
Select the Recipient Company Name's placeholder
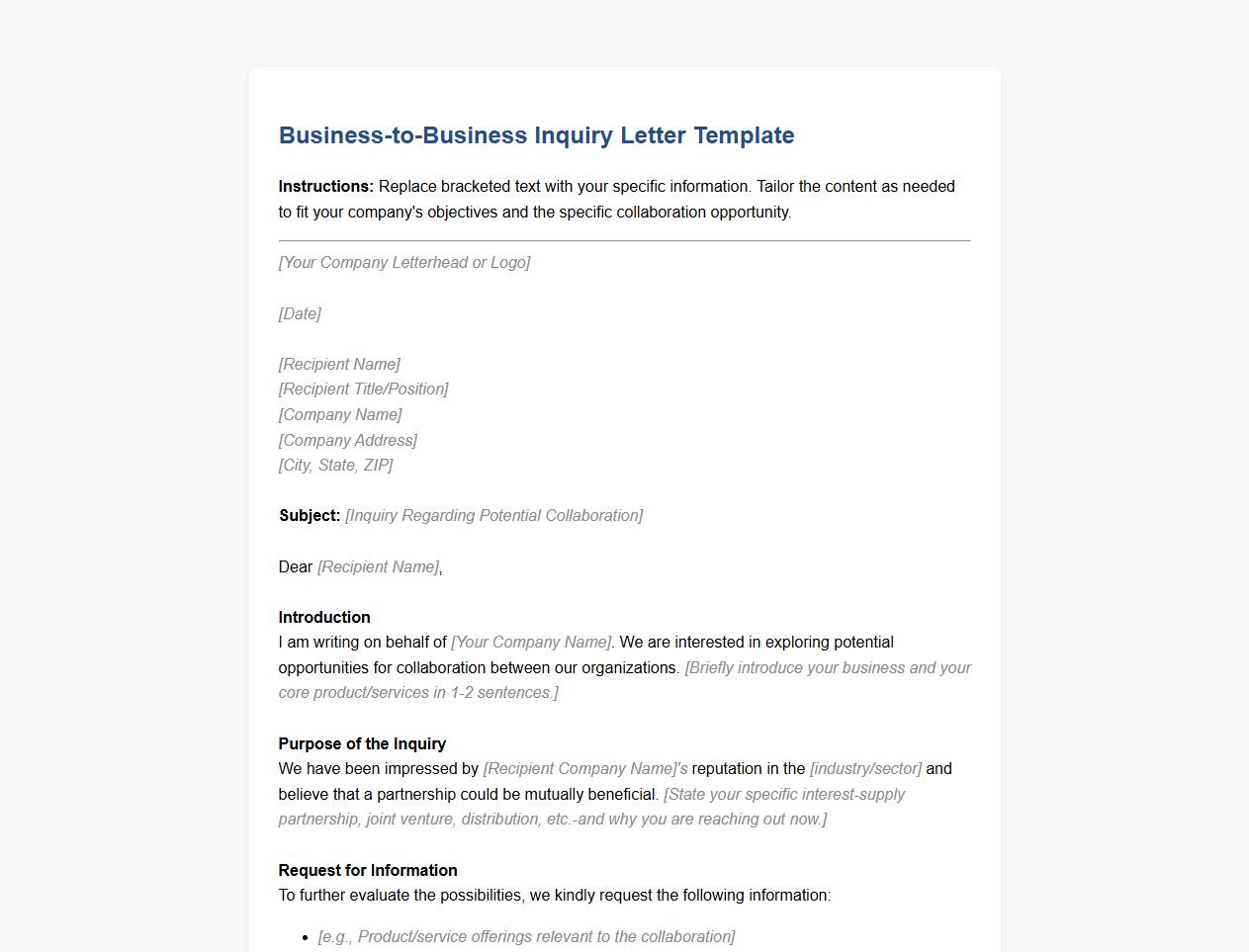(584, 769)
